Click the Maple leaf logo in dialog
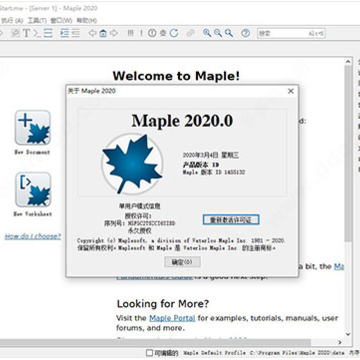 [132, 164]
